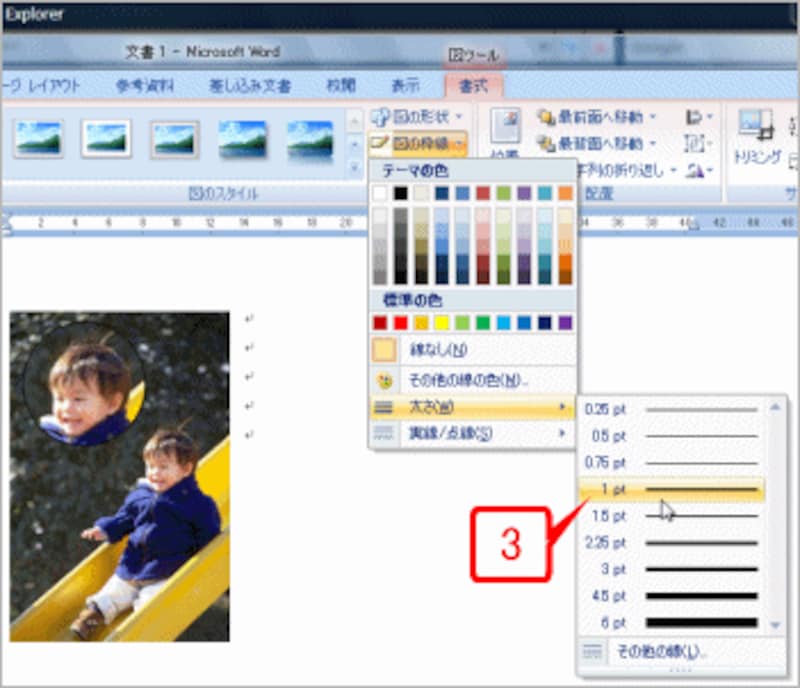Click the first picture style thumbnail
This screenshot has height=688, width=800.
coord(39,138)
